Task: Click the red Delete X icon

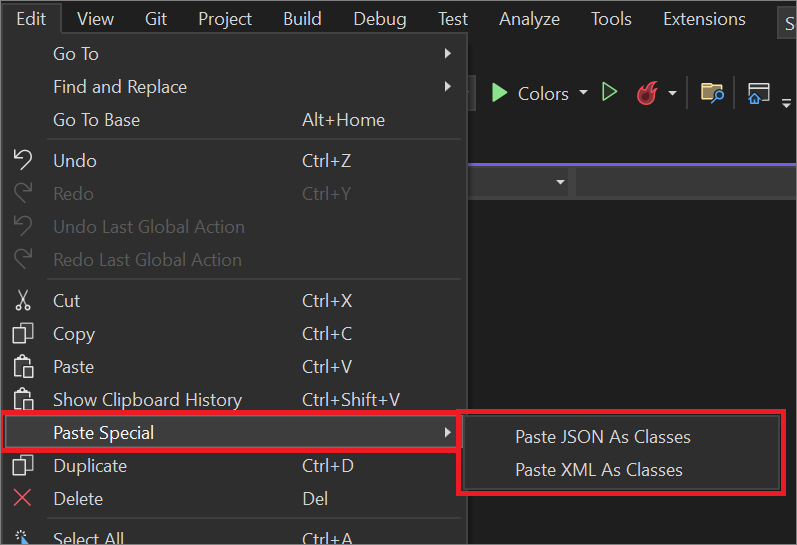Action: pos(22,498)
